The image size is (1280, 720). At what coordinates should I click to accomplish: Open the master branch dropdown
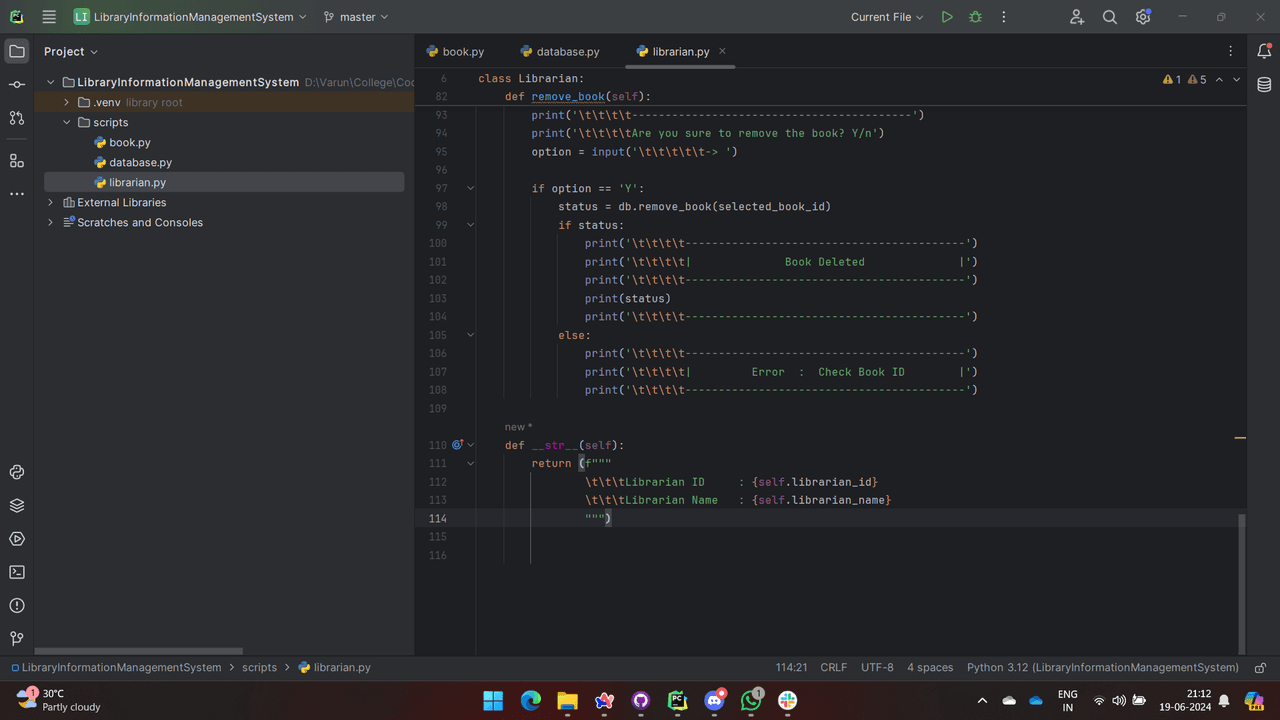click(x=356, y=17)
